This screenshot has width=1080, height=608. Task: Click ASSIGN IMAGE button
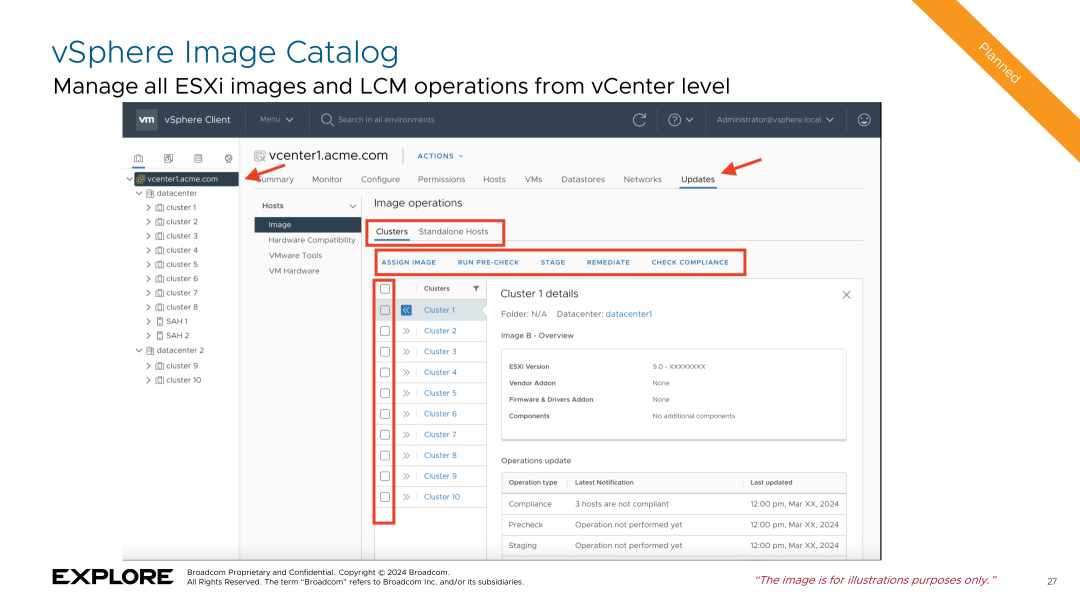(x=408, y=262)
